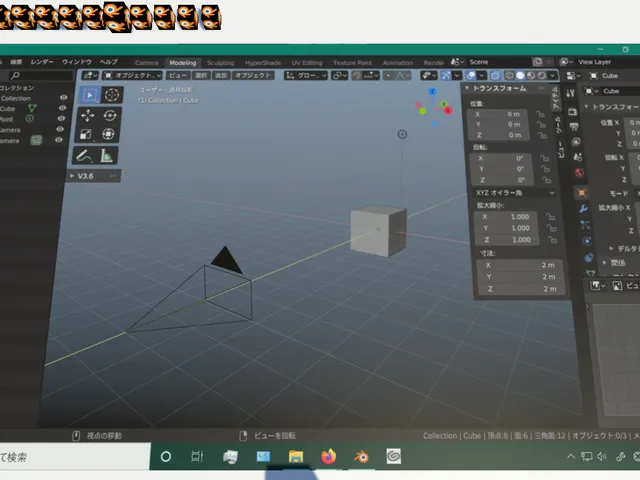Open the Object Data green triangle icon
Image resolution: width=640 pixels, height=480 pixels.
(x=590, y=272)
